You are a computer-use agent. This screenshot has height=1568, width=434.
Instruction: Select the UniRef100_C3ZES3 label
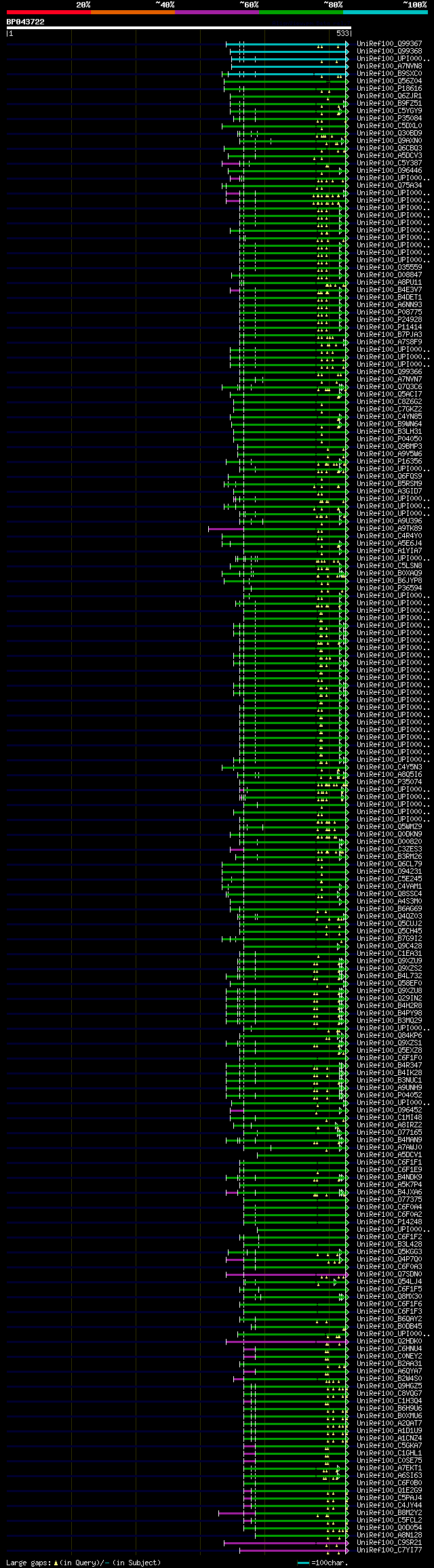click(389, 849)
